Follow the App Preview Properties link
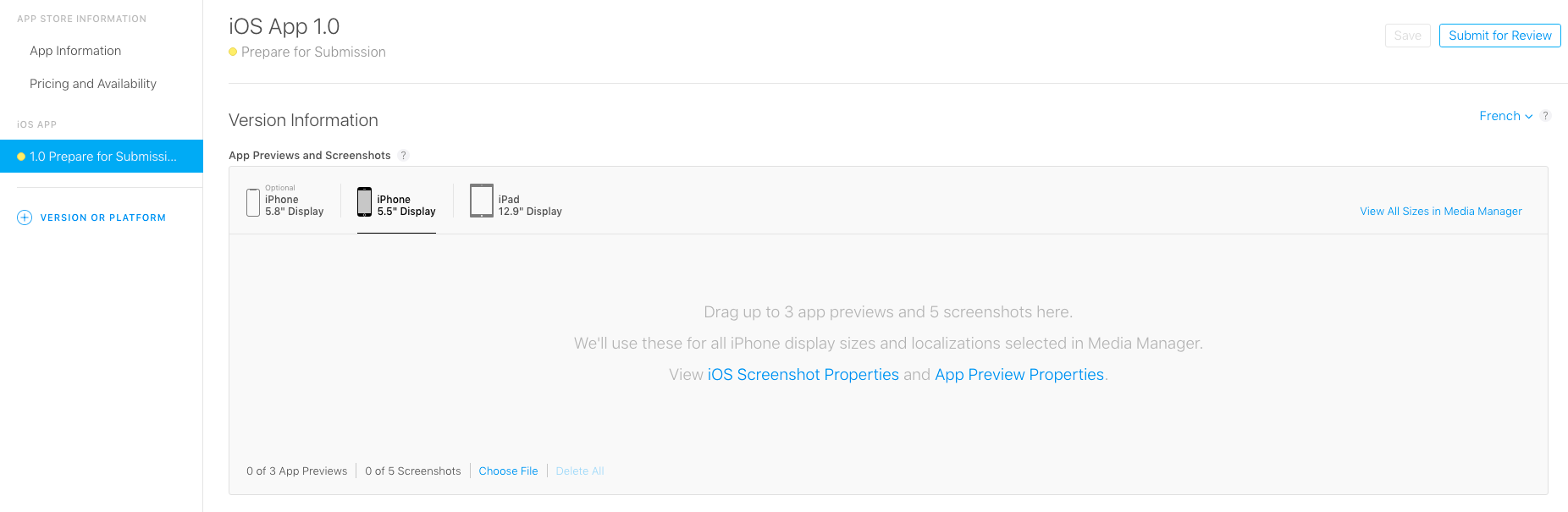The width and height of the screenshot is (1568, 512). click(x=1019, y=374)
